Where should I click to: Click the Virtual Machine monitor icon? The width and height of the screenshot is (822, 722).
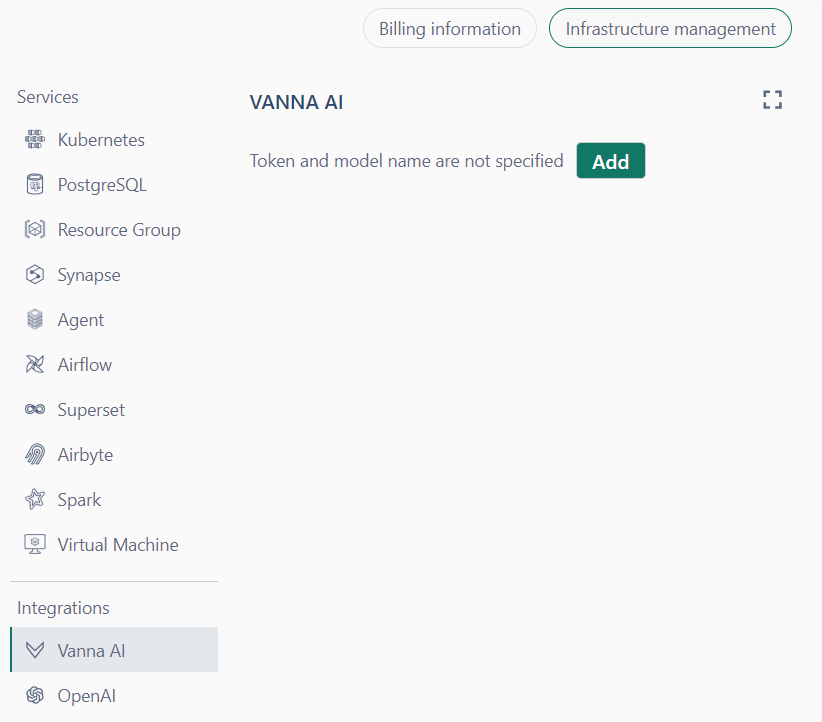tap(35, 544)
